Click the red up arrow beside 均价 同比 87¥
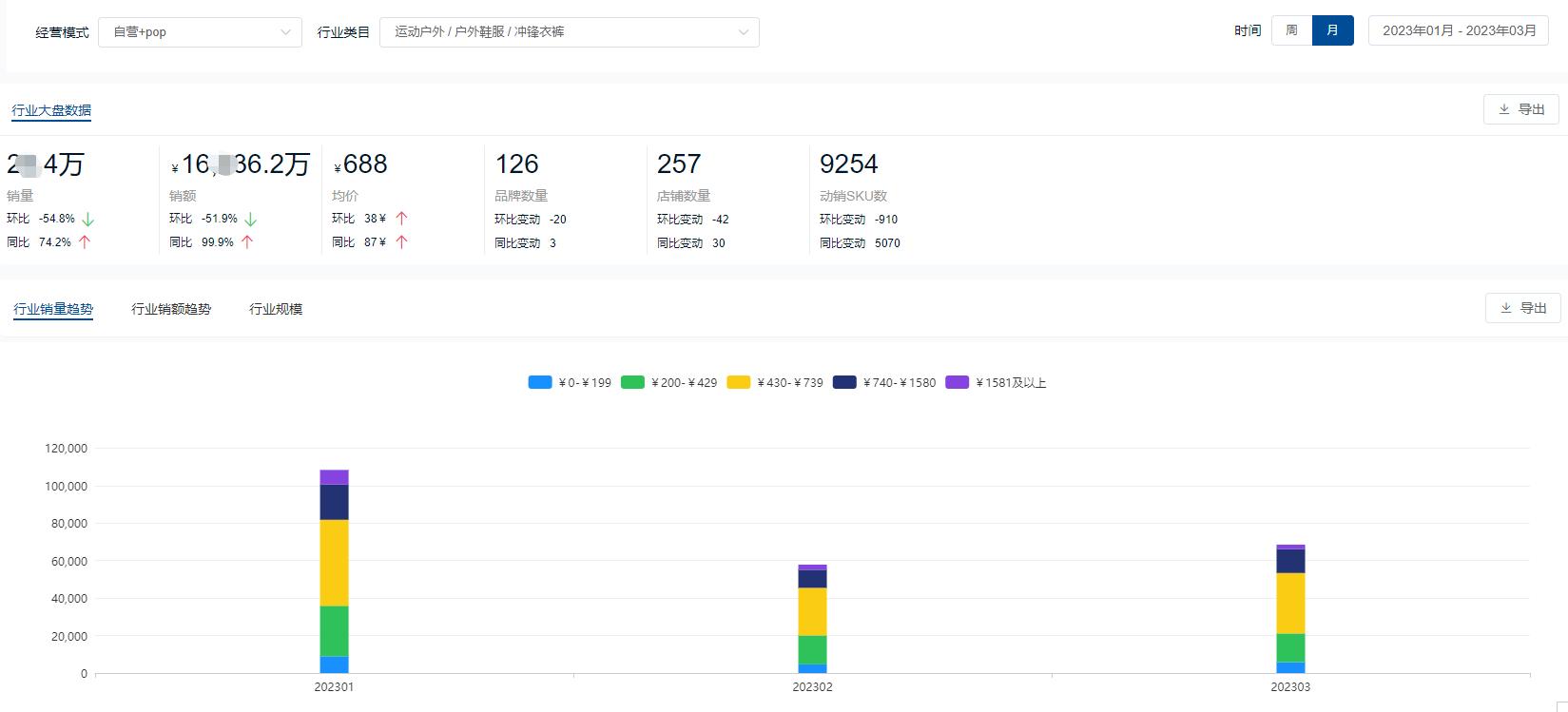 tap(401, 242)
